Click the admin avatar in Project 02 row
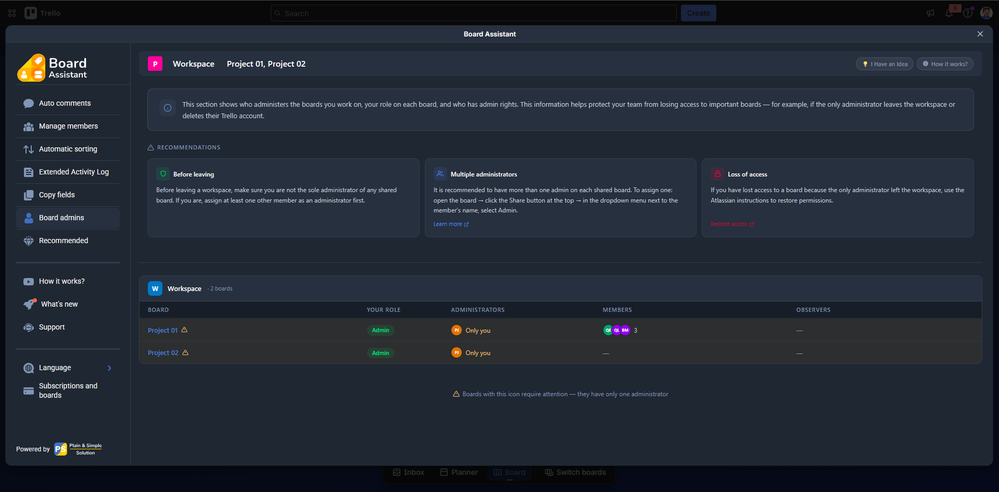 [456, 352]
